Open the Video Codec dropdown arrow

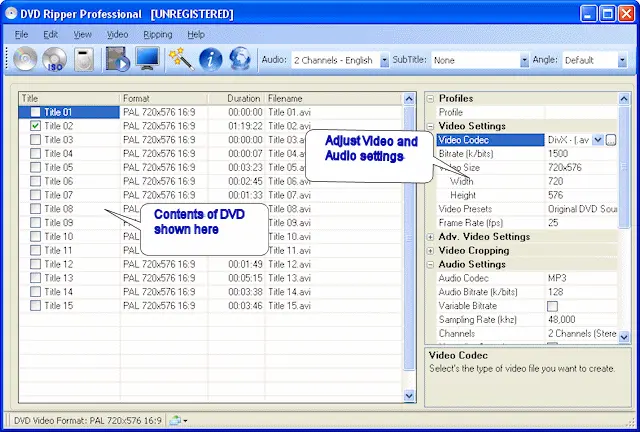pyautogui.click(x=598, y=140)
